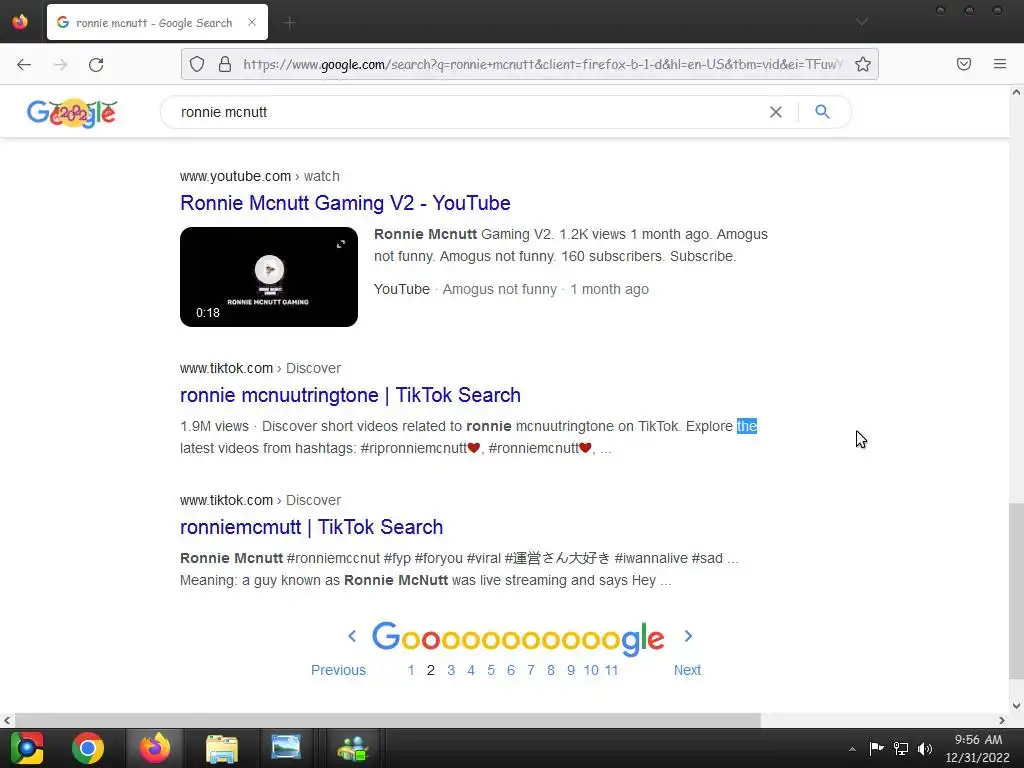Click the padlock site info icon

(x=225, y=64)
